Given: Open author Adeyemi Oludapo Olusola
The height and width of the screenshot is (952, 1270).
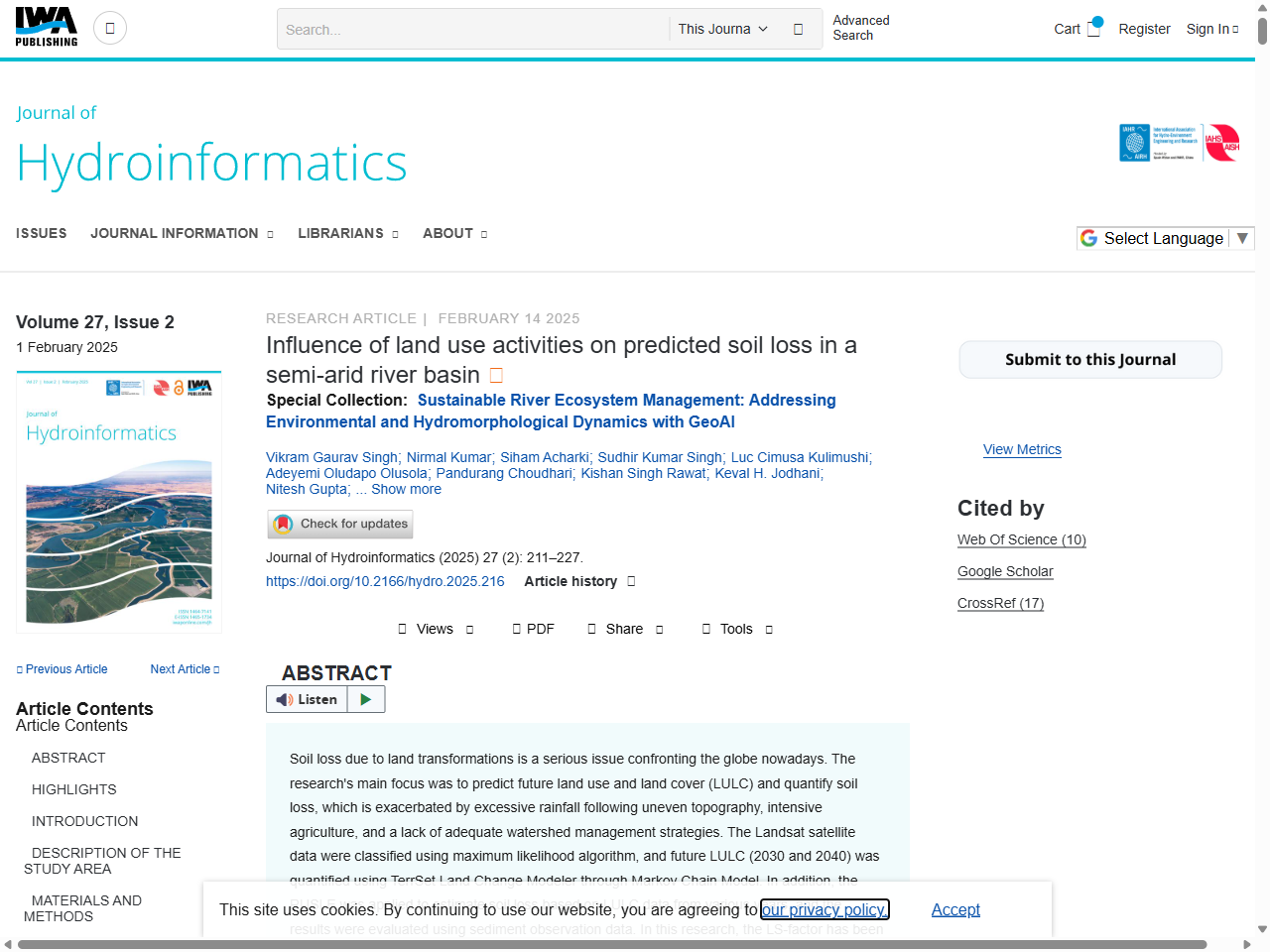Looking at the screenshot, I should [x=346, y=473].
